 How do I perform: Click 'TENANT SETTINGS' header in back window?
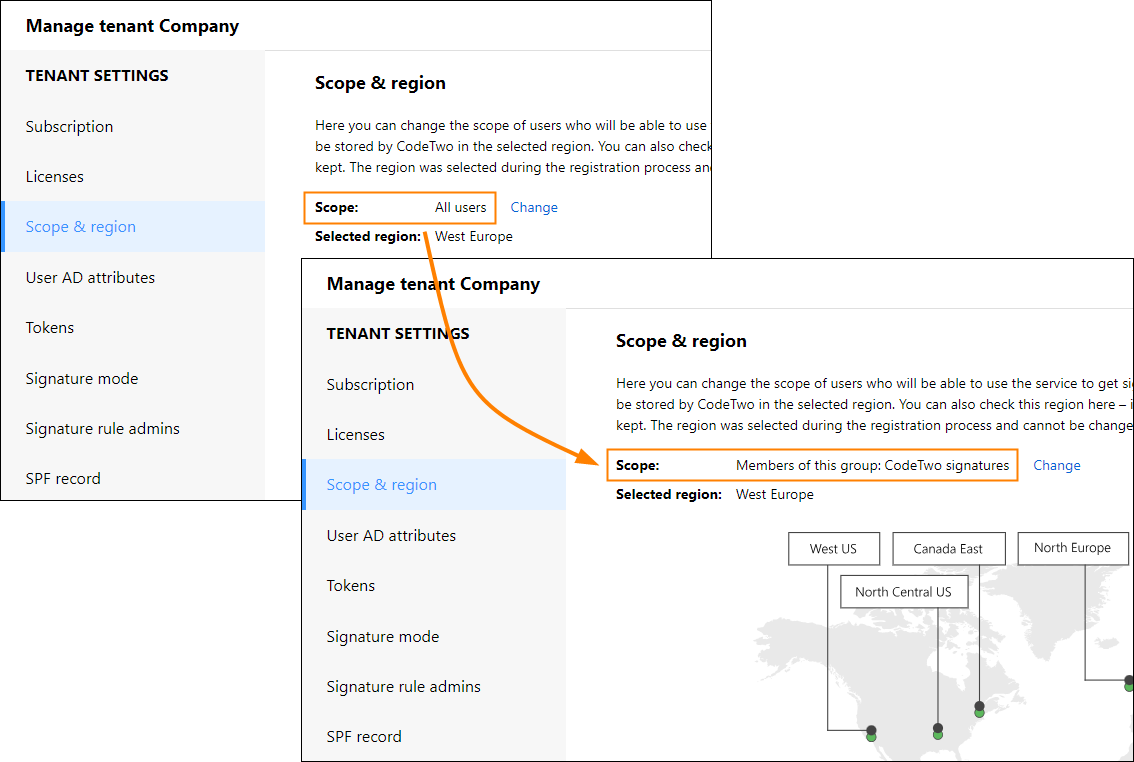(97, 76)
